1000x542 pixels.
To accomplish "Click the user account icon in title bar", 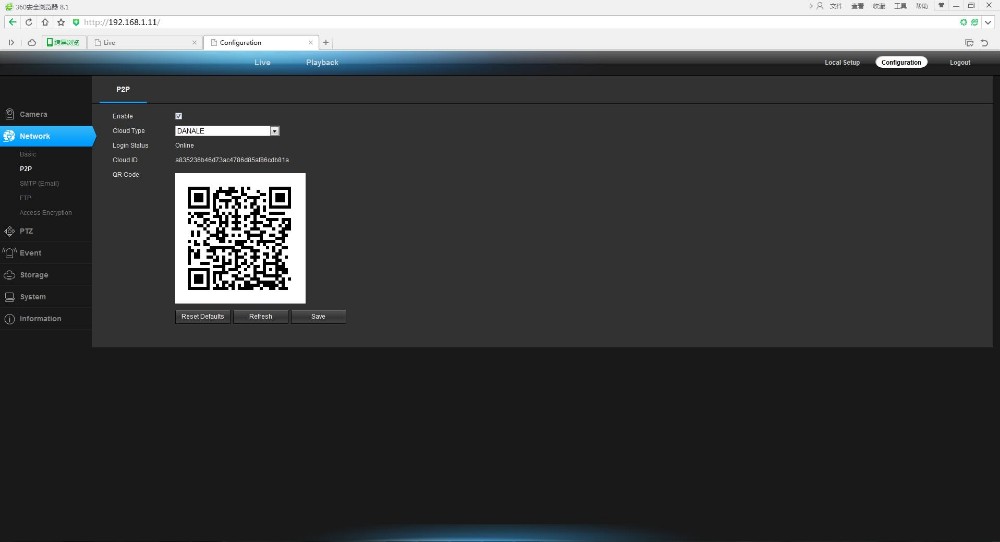I will 820,6.
